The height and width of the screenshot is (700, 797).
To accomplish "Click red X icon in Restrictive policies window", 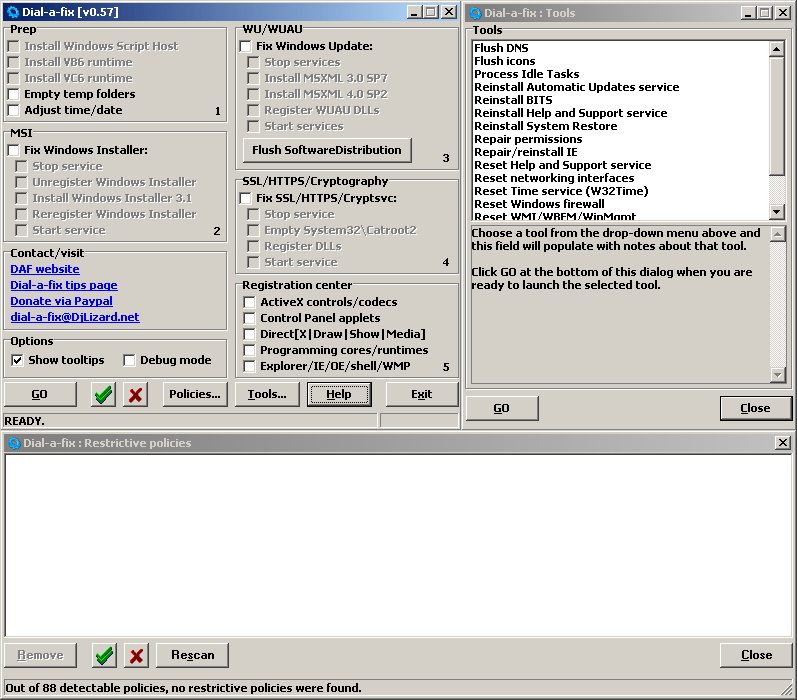I will (136, 655).
